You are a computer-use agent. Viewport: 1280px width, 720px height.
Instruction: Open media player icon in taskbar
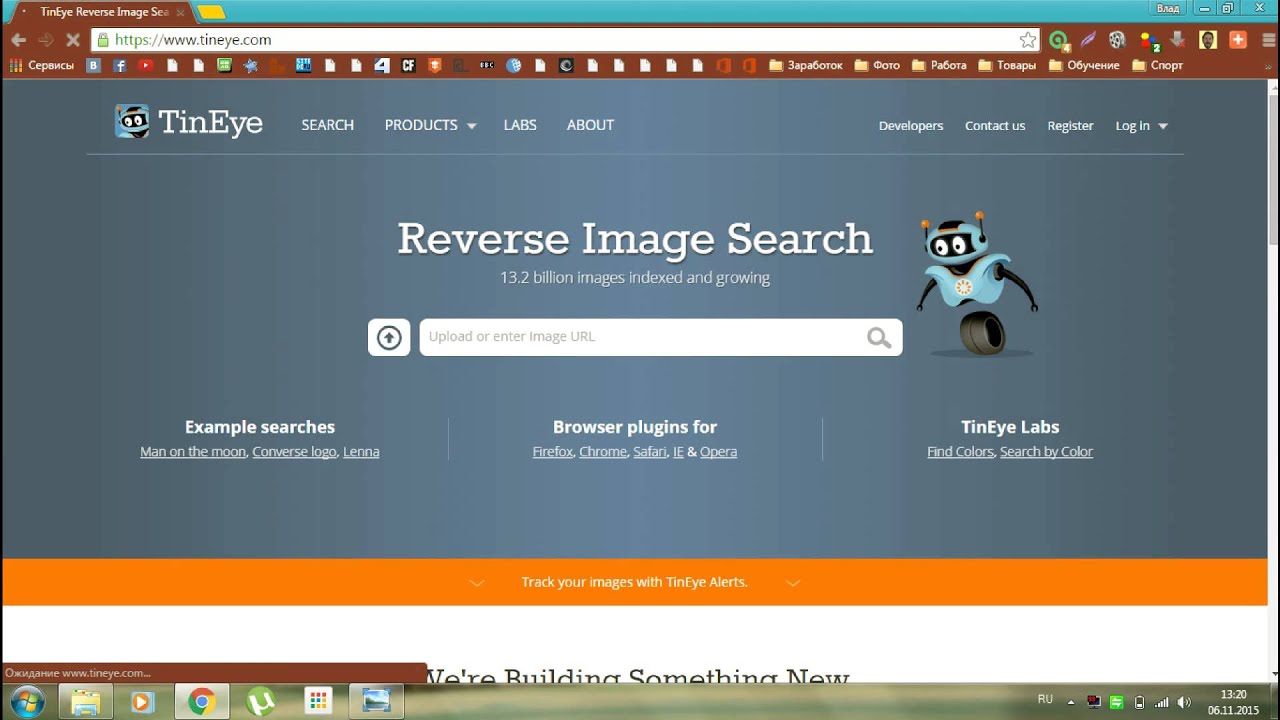click(x=143, y=702)
